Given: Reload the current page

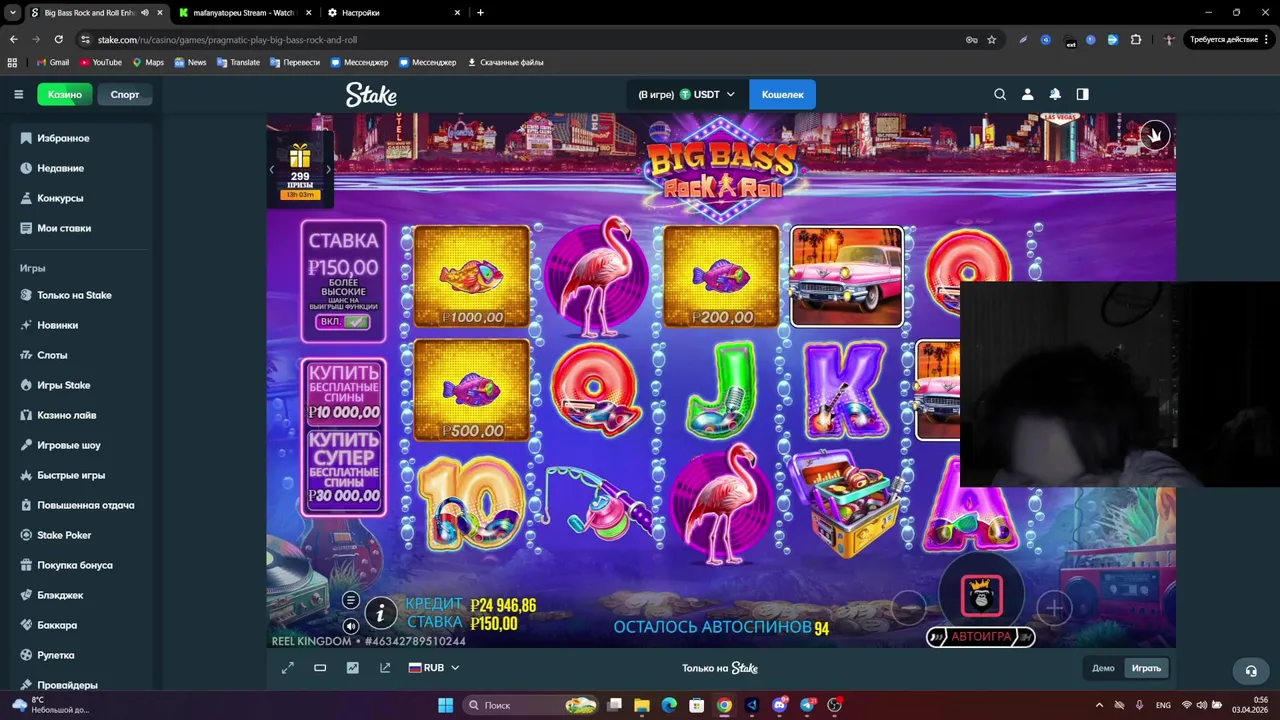Looking at the screenshot, I should pos(58,40).
